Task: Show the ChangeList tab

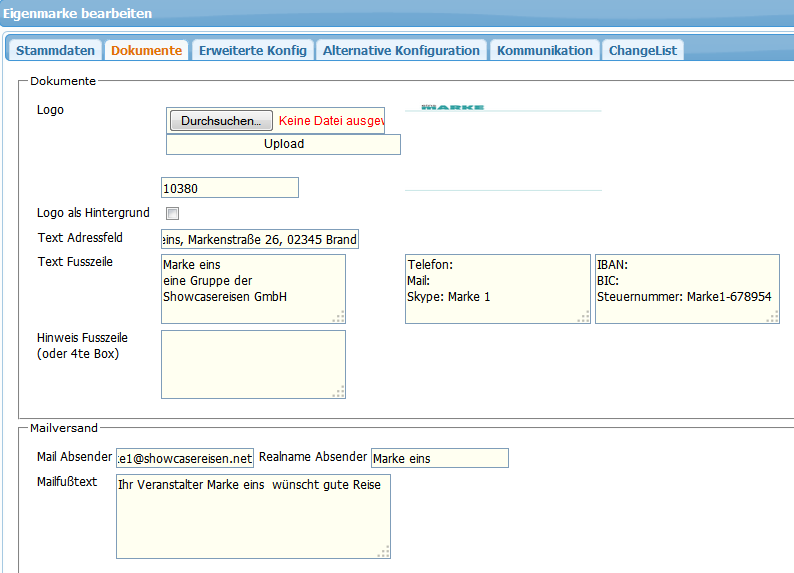Action: coord(642,51)
